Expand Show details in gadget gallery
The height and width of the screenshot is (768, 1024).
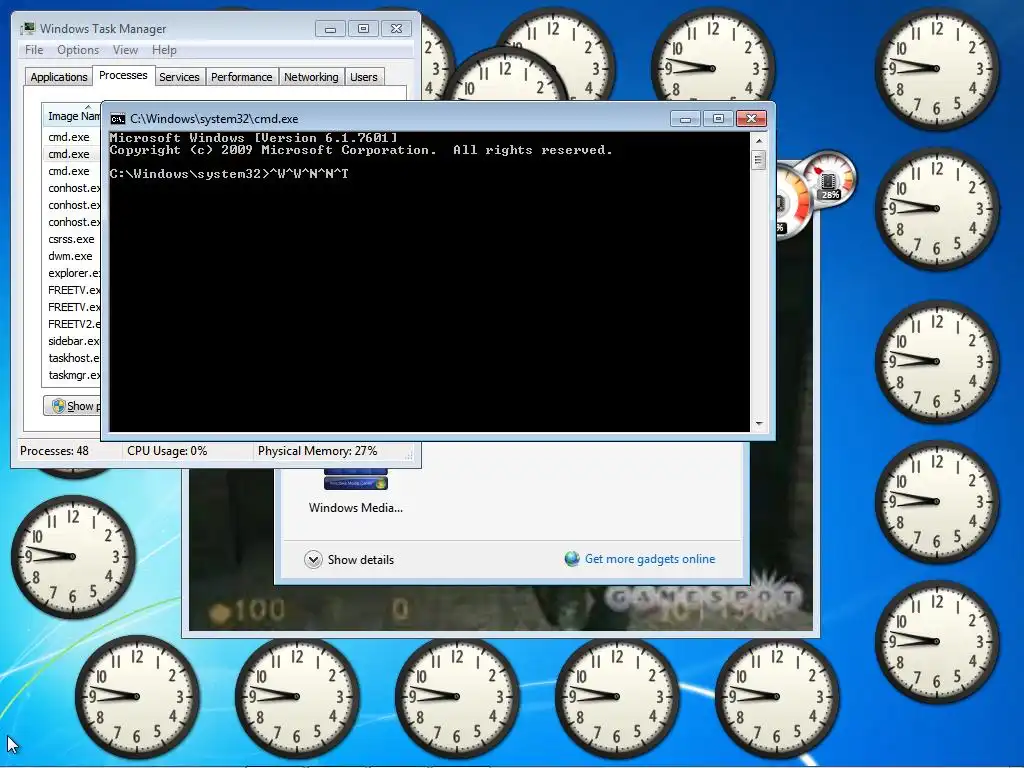pos(349,560)
